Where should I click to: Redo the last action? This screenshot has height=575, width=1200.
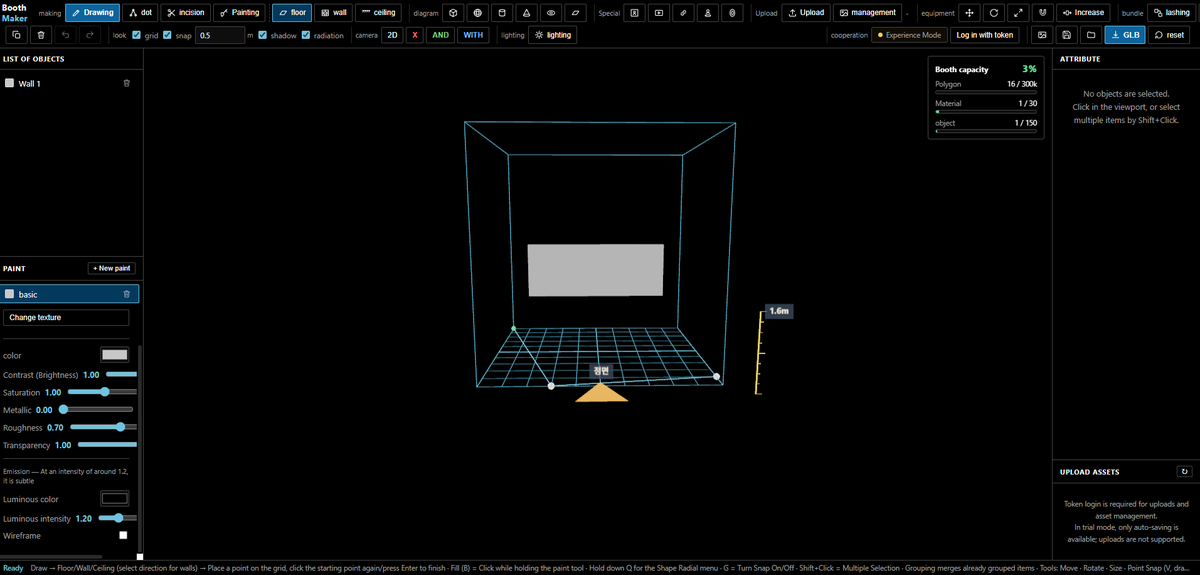pos(90,35)
